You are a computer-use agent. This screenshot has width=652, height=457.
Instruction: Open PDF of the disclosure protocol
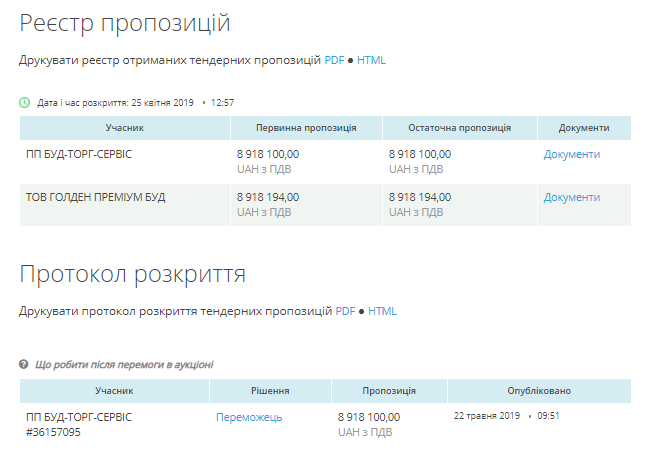coord(345,311)
